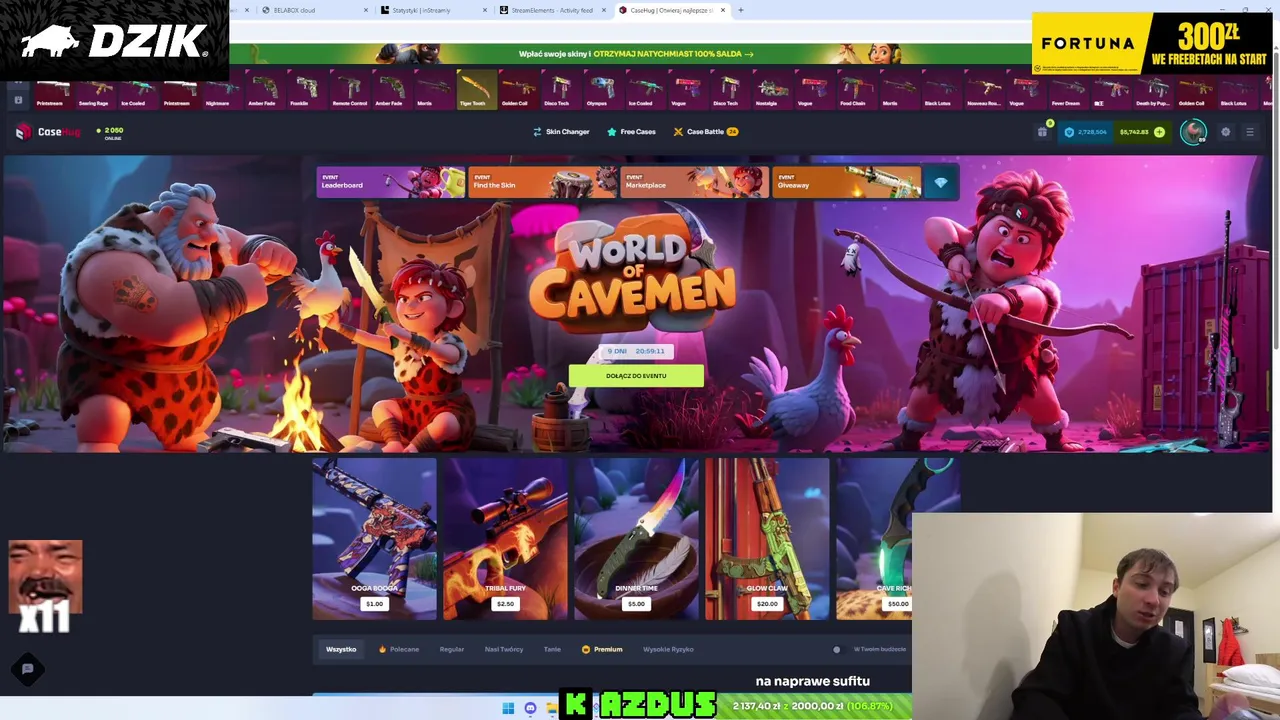Open a new browser tab
1280x720 pixels.
(741, 10)
